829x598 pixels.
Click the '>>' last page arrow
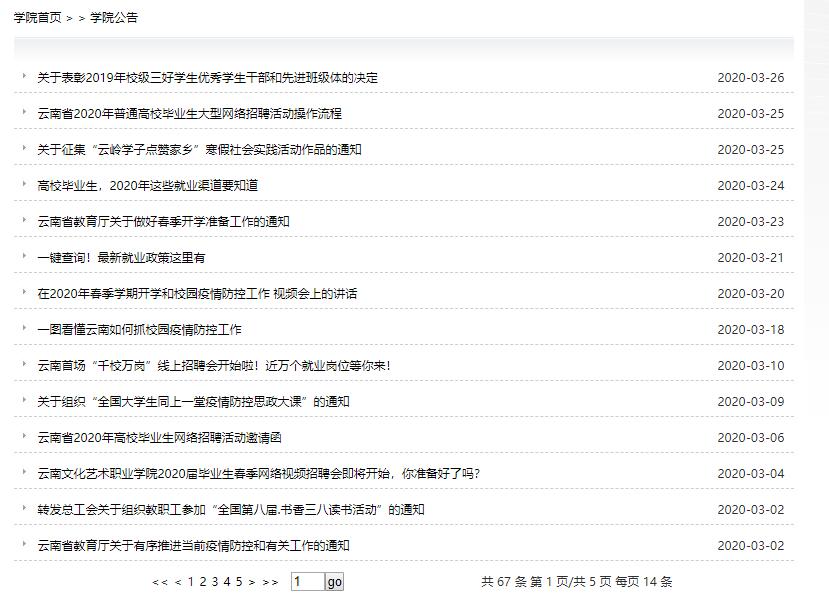point(270,582)
